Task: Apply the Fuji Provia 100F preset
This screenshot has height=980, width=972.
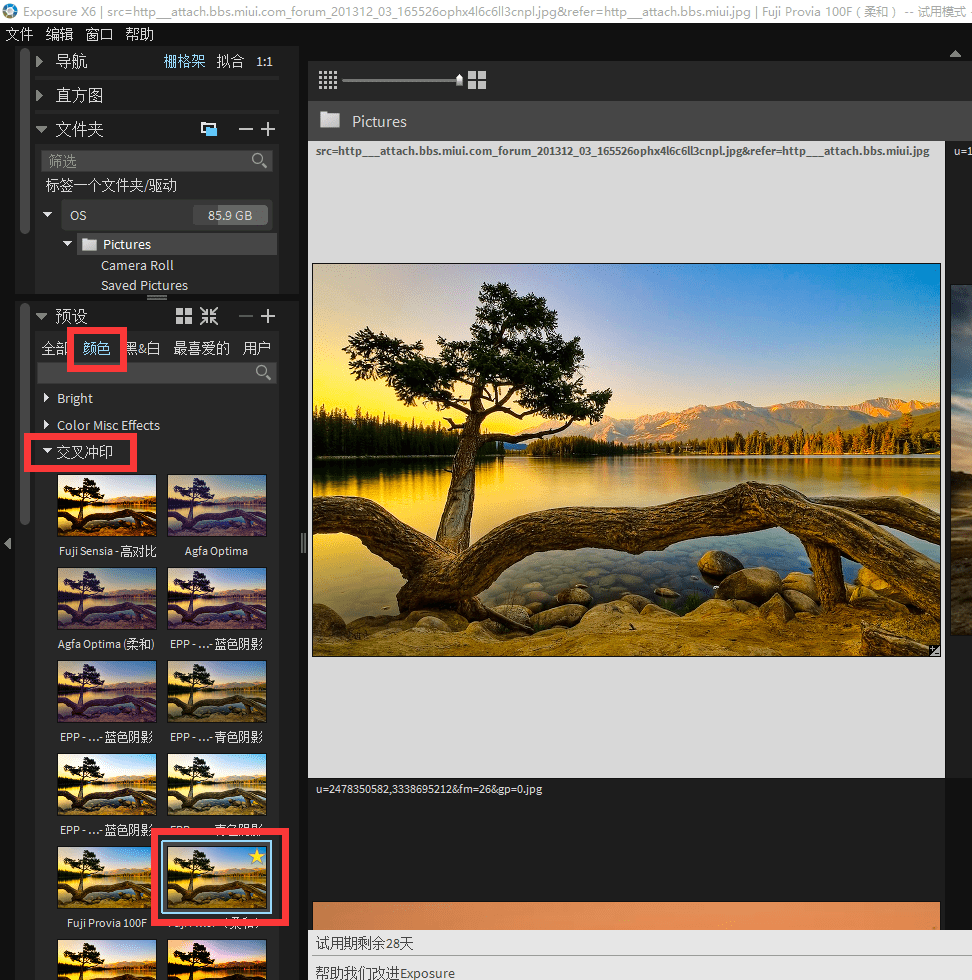Action: click(107, 878)
